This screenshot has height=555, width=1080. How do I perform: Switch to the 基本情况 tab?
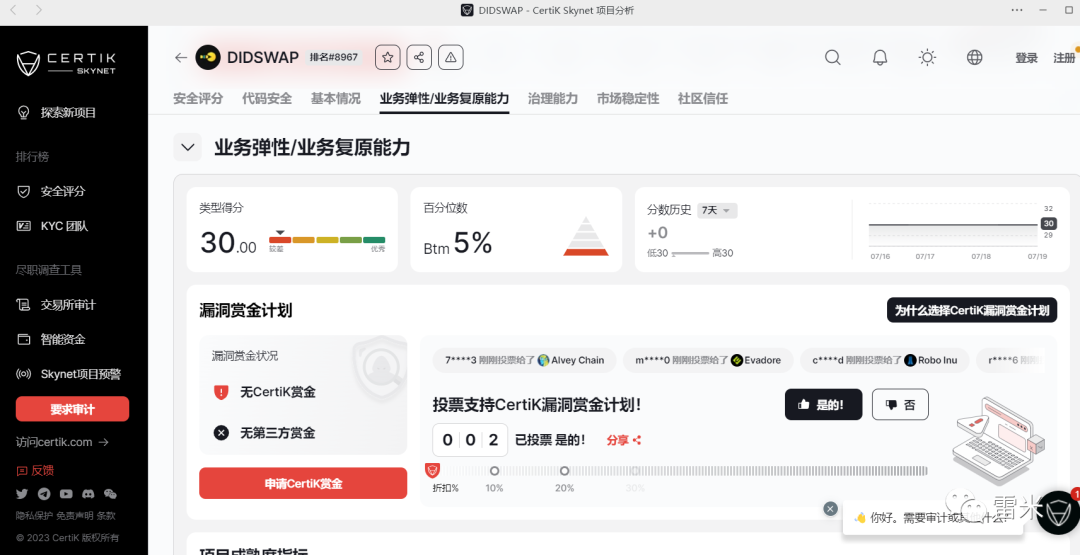(x=335, y=98)
